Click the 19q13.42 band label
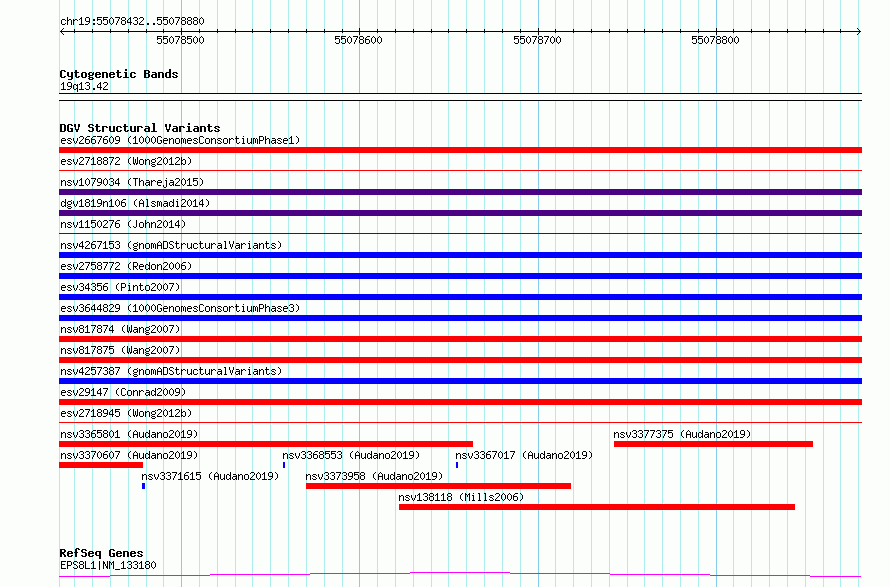Image resolution: width=890 pixels, height=587 pixels. (84, 86)
